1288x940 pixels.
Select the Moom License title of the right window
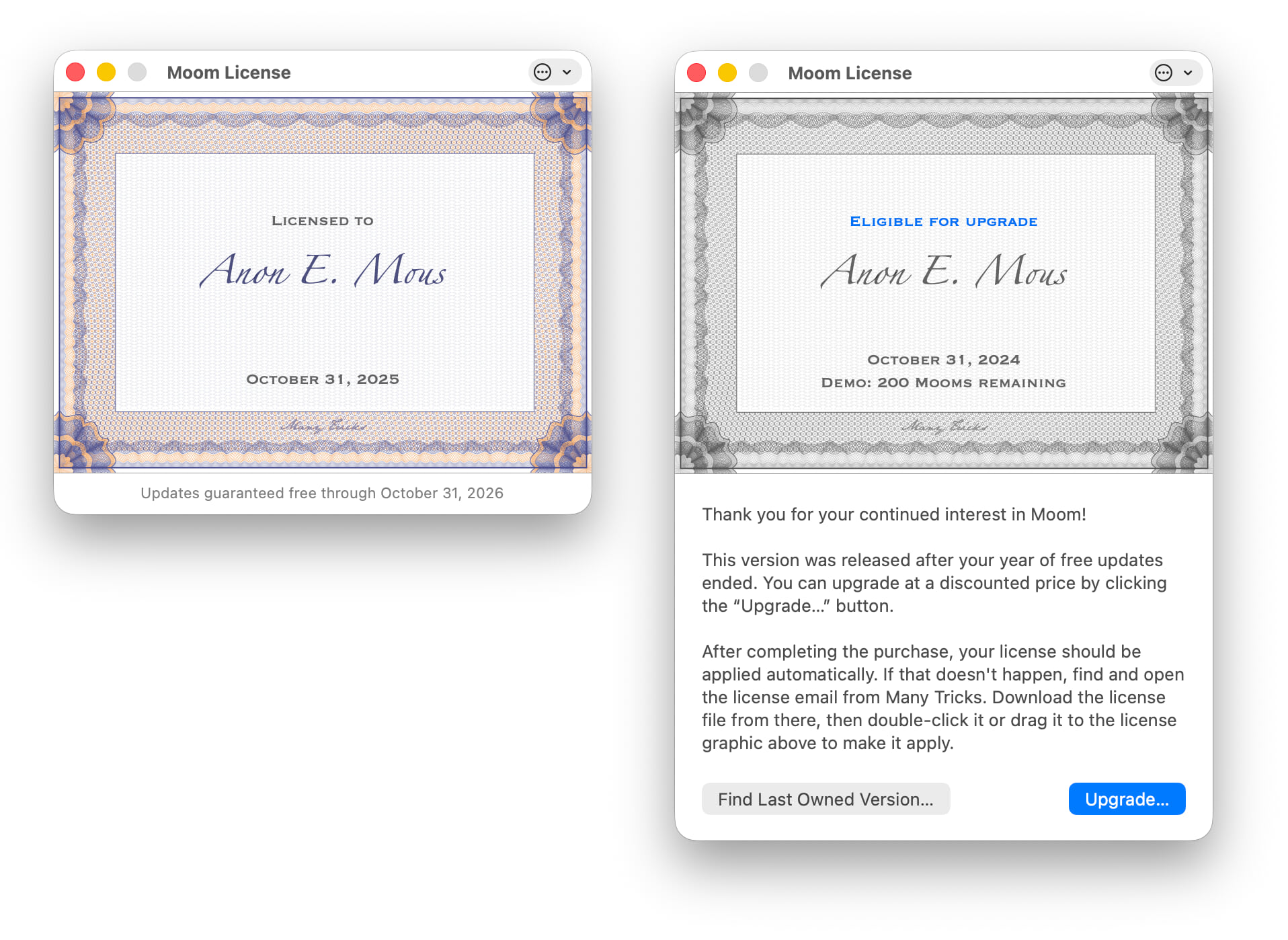click(x=850, y=73)
